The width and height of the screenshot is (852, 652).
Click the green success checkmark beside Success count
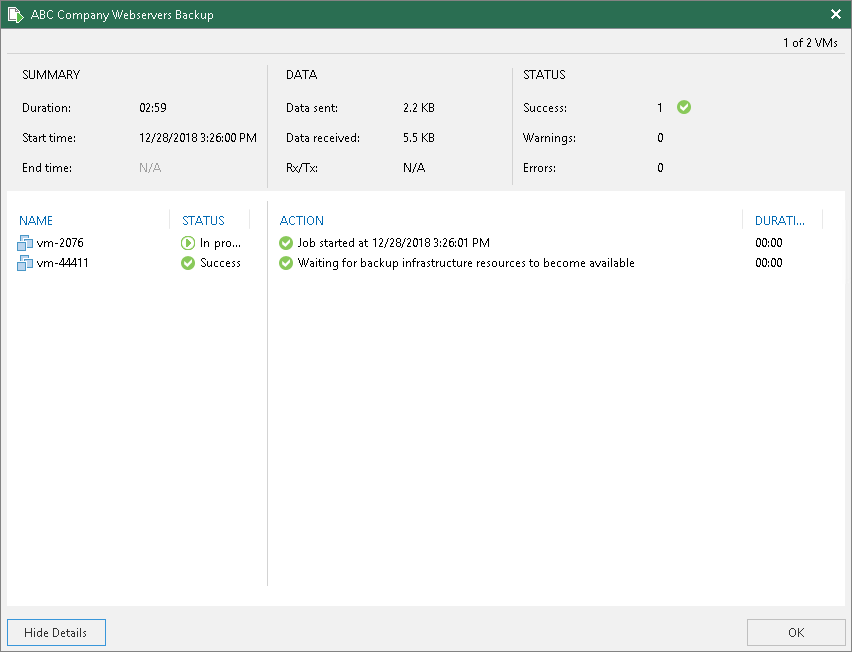tap(684, 108)
